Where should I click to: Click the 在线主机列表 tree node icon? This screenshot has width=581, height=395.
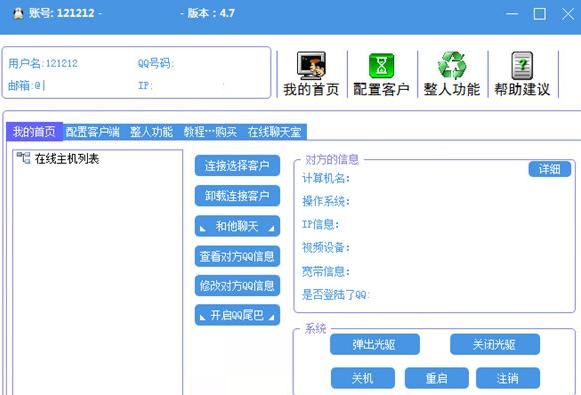(x=23, y=158)
